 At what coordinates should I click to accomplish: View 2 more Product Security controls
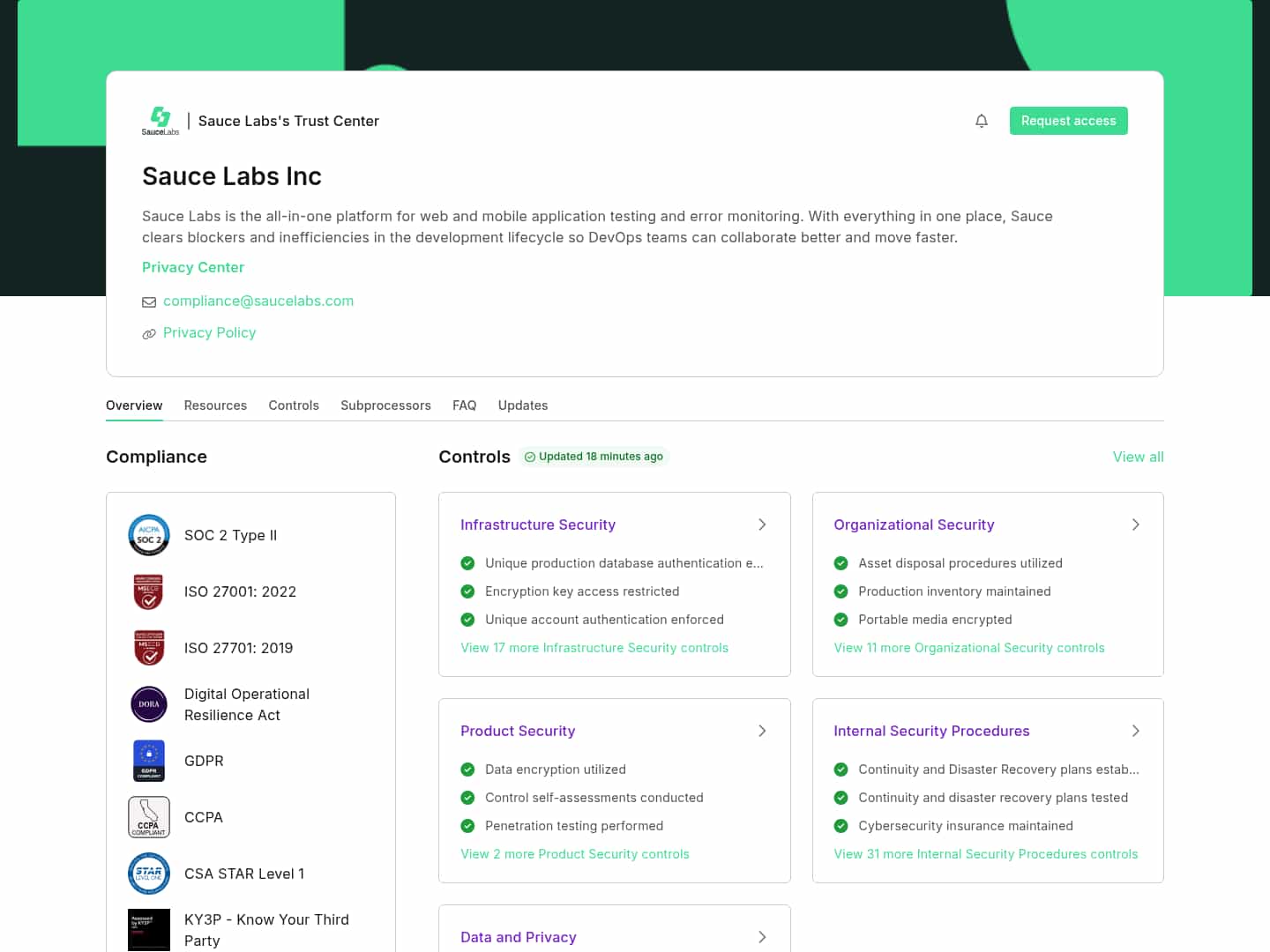point(575,854)
